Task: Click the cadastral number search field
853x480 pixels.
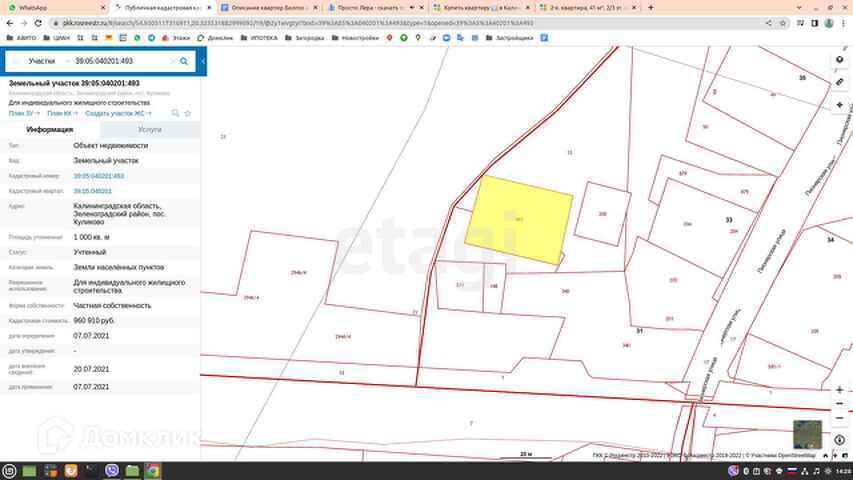Action: pos(120,61)
